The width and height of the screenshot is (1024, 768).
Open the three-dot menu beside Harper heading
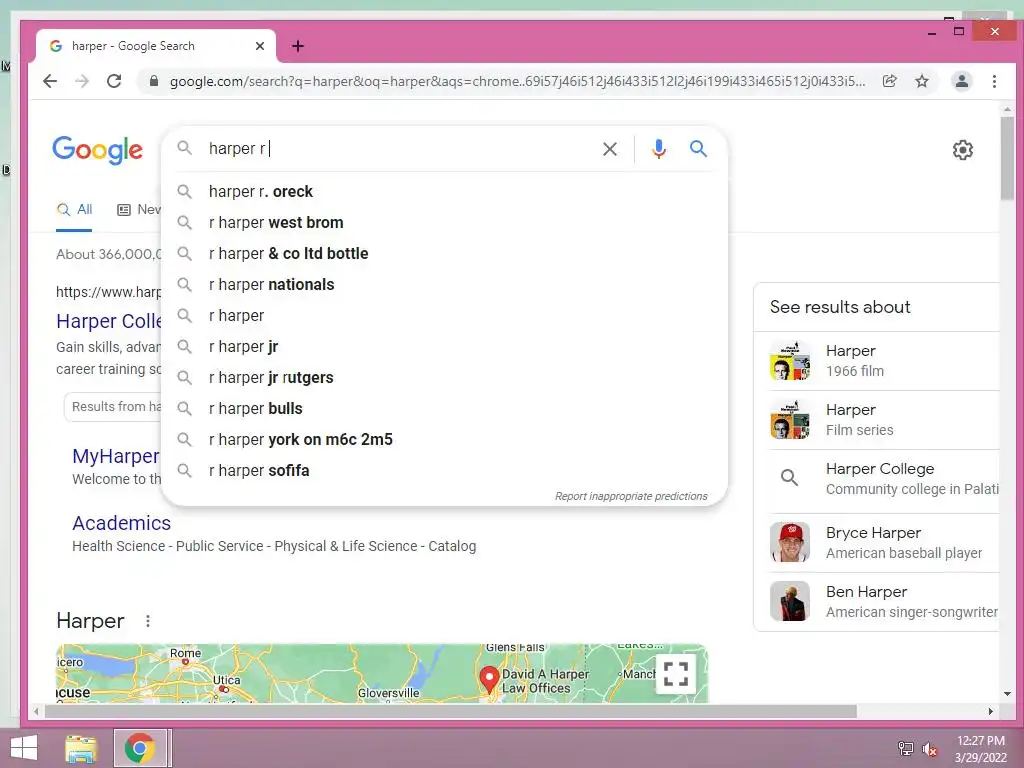point(148,621)
